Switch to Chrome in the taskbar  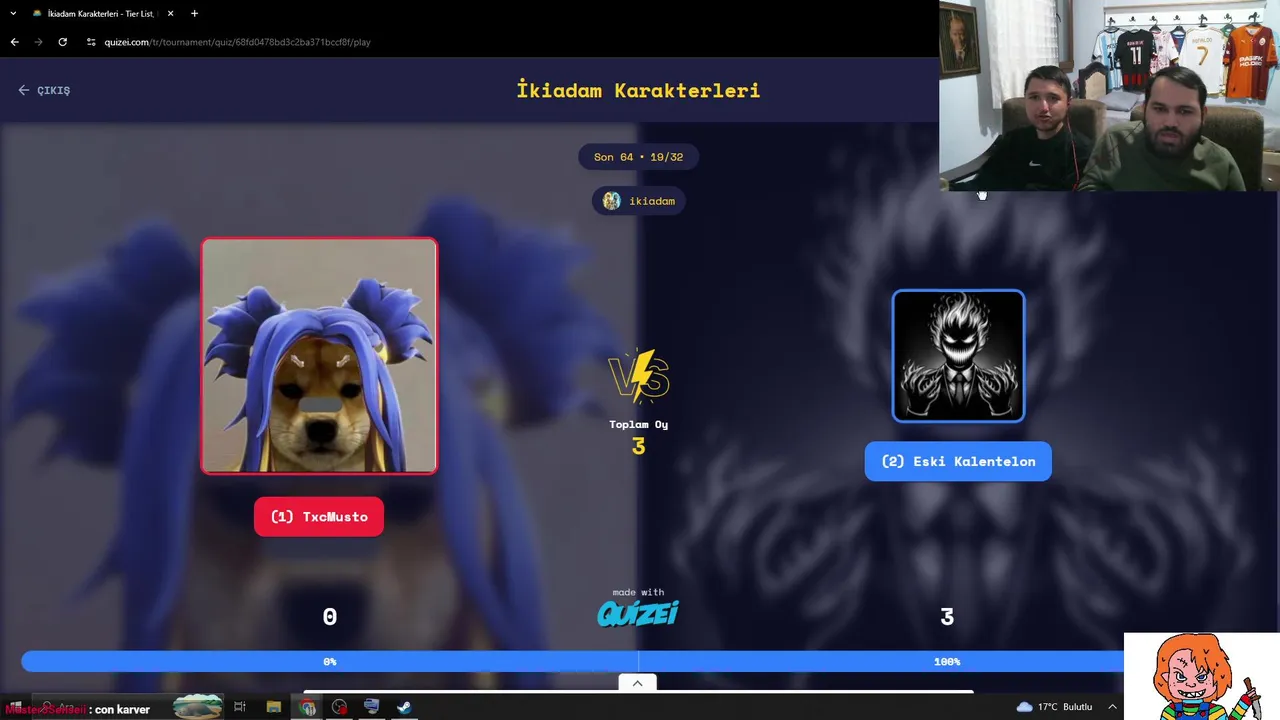coord(307,707)
